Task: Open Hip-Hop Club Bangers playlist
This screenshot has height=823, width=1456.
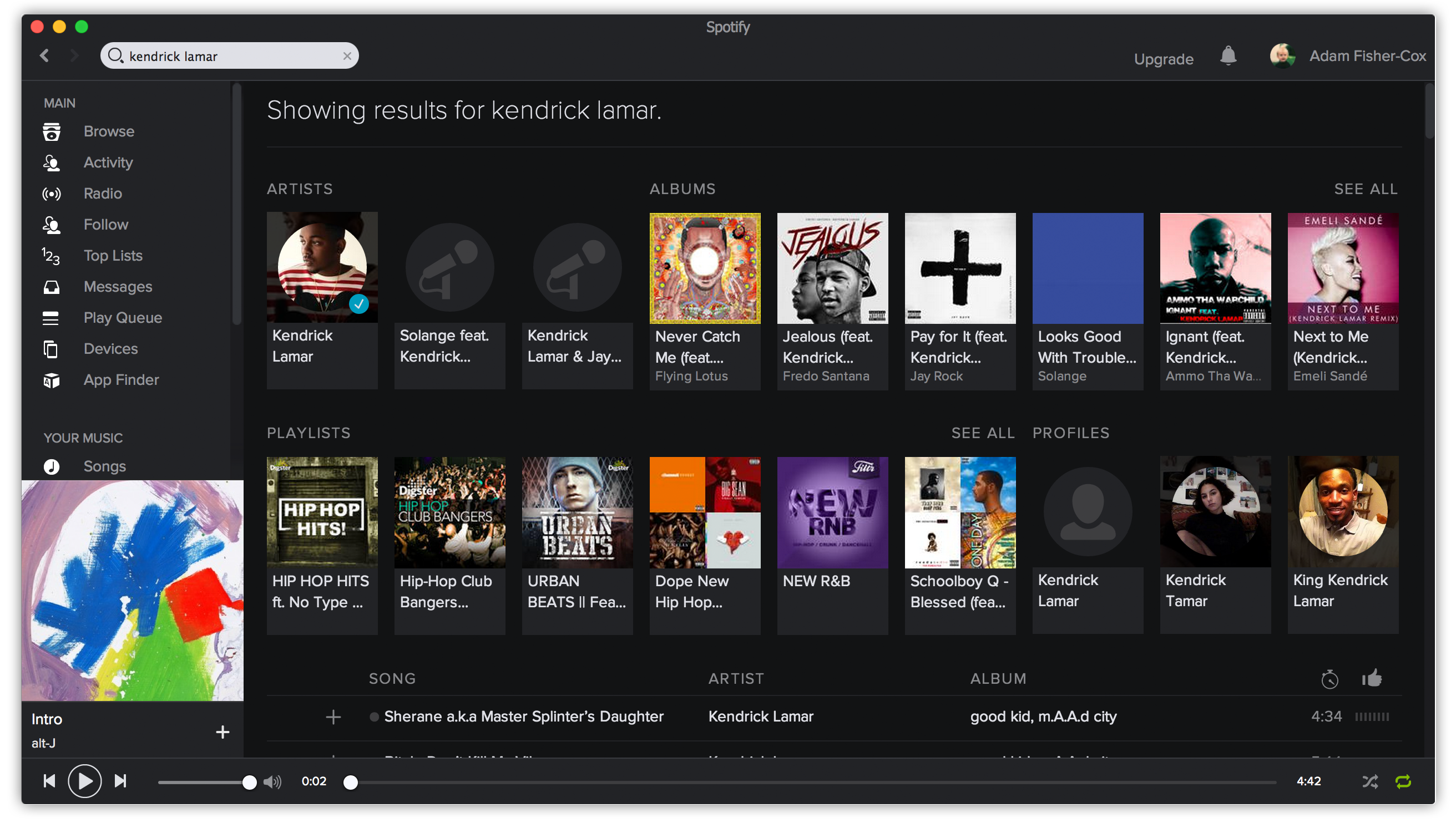Action: [449, 546]
